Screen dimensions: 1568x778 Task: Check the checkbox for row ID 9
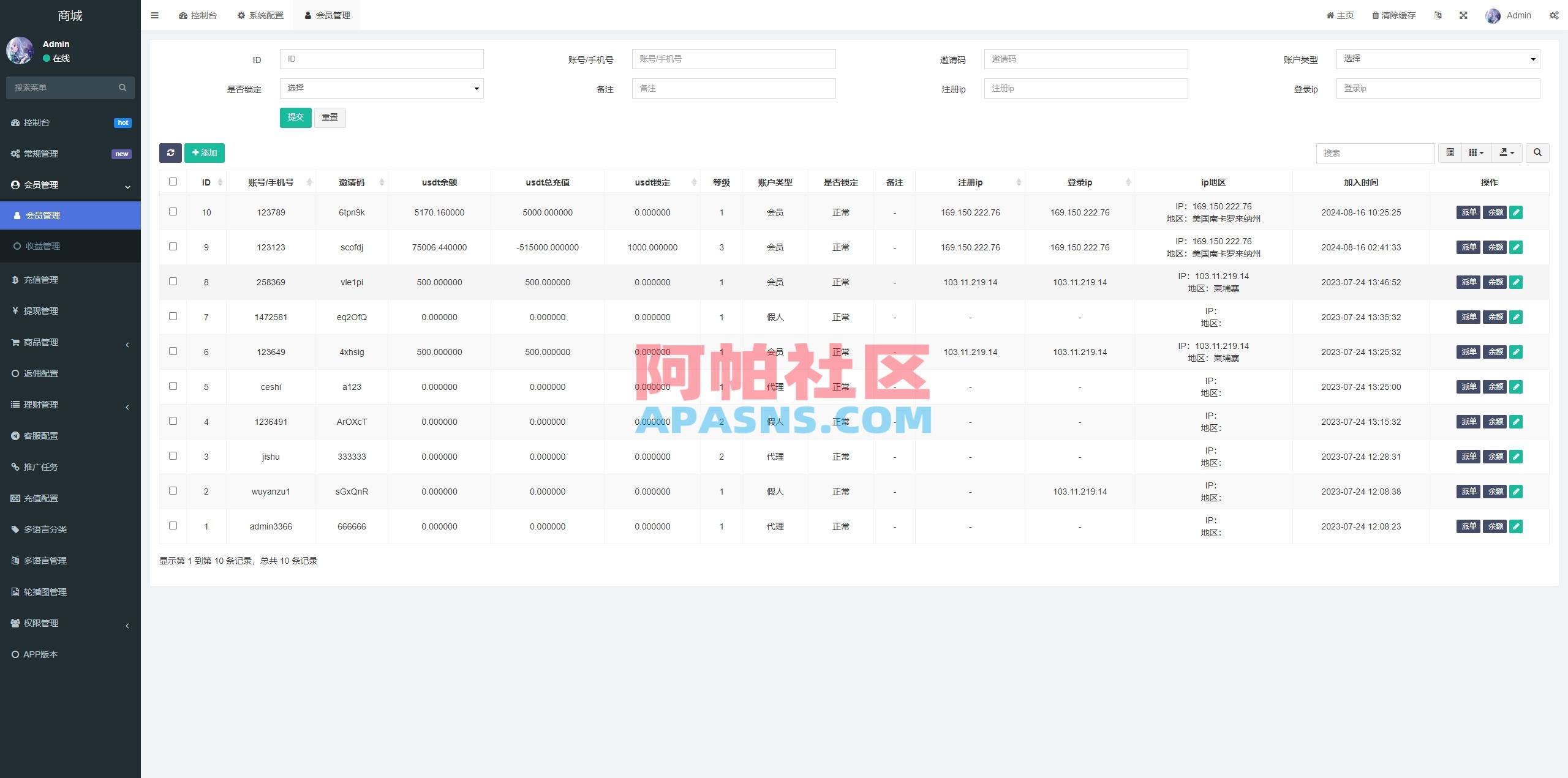[173, 247]
